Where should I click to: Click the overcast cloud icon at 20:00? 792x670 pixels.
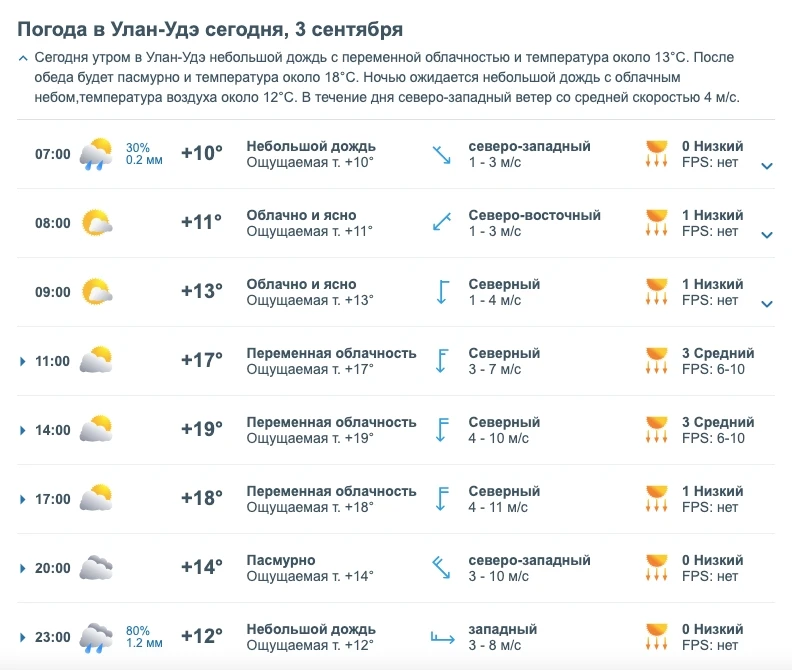(x=96, y=568)
